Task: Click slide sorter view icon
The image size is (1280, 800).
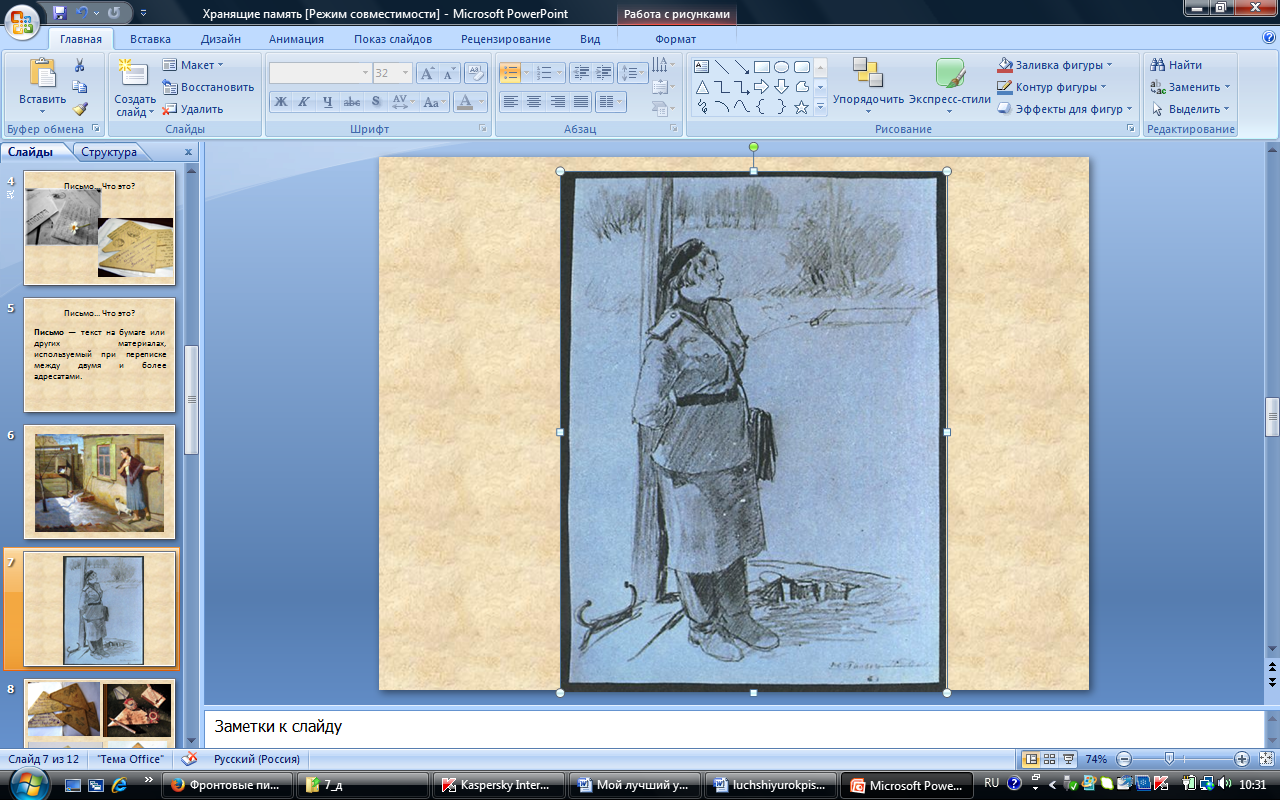Action: (x=1050, y=759)
